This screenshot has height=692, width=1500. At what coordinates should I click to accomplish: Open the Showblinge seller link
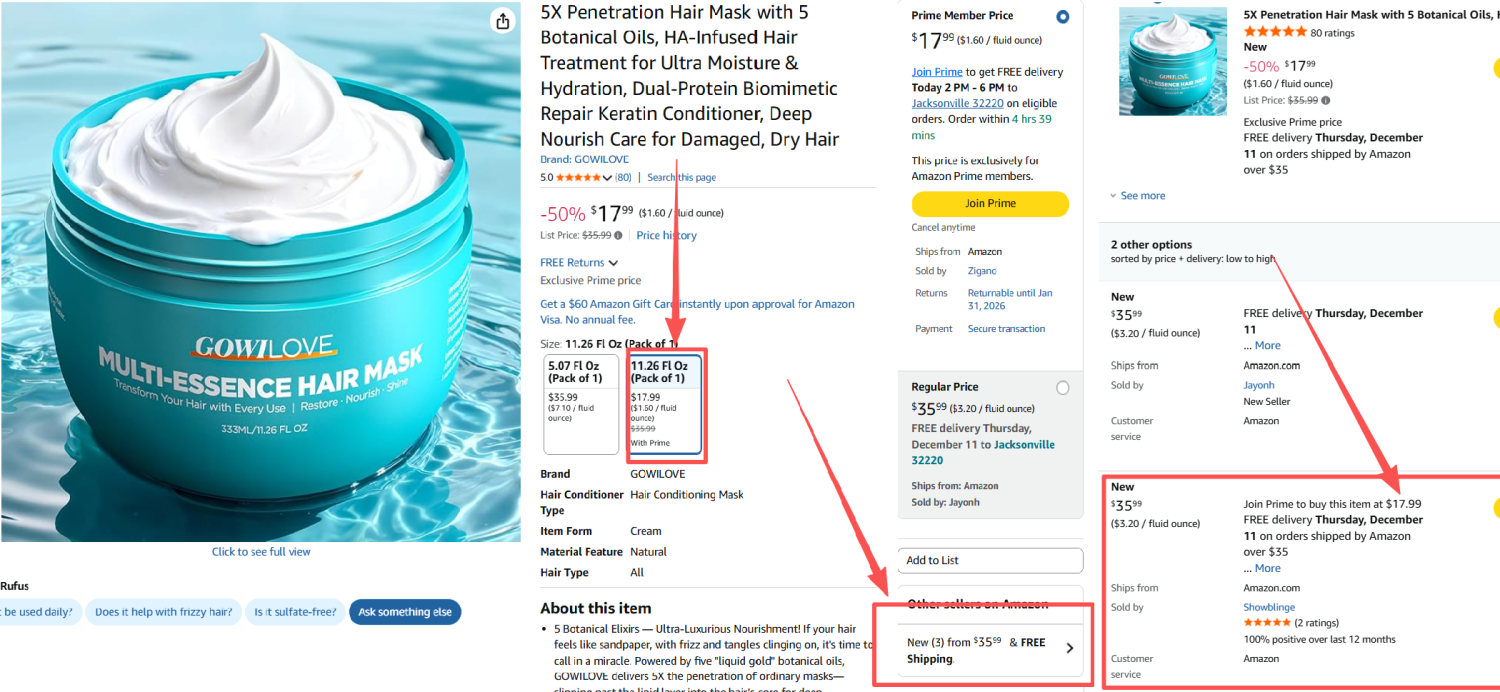(1269, 607)
